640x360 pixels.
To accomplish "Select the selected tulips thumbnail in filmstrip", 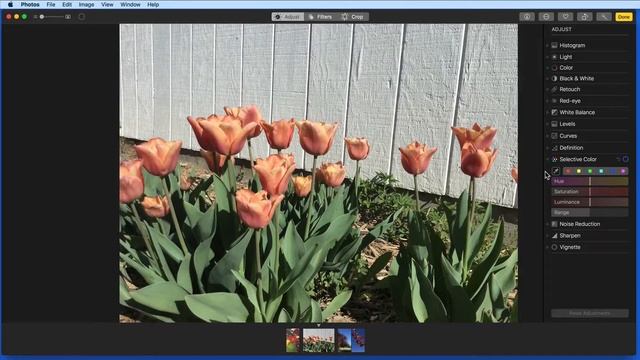I will coord(318,340).
